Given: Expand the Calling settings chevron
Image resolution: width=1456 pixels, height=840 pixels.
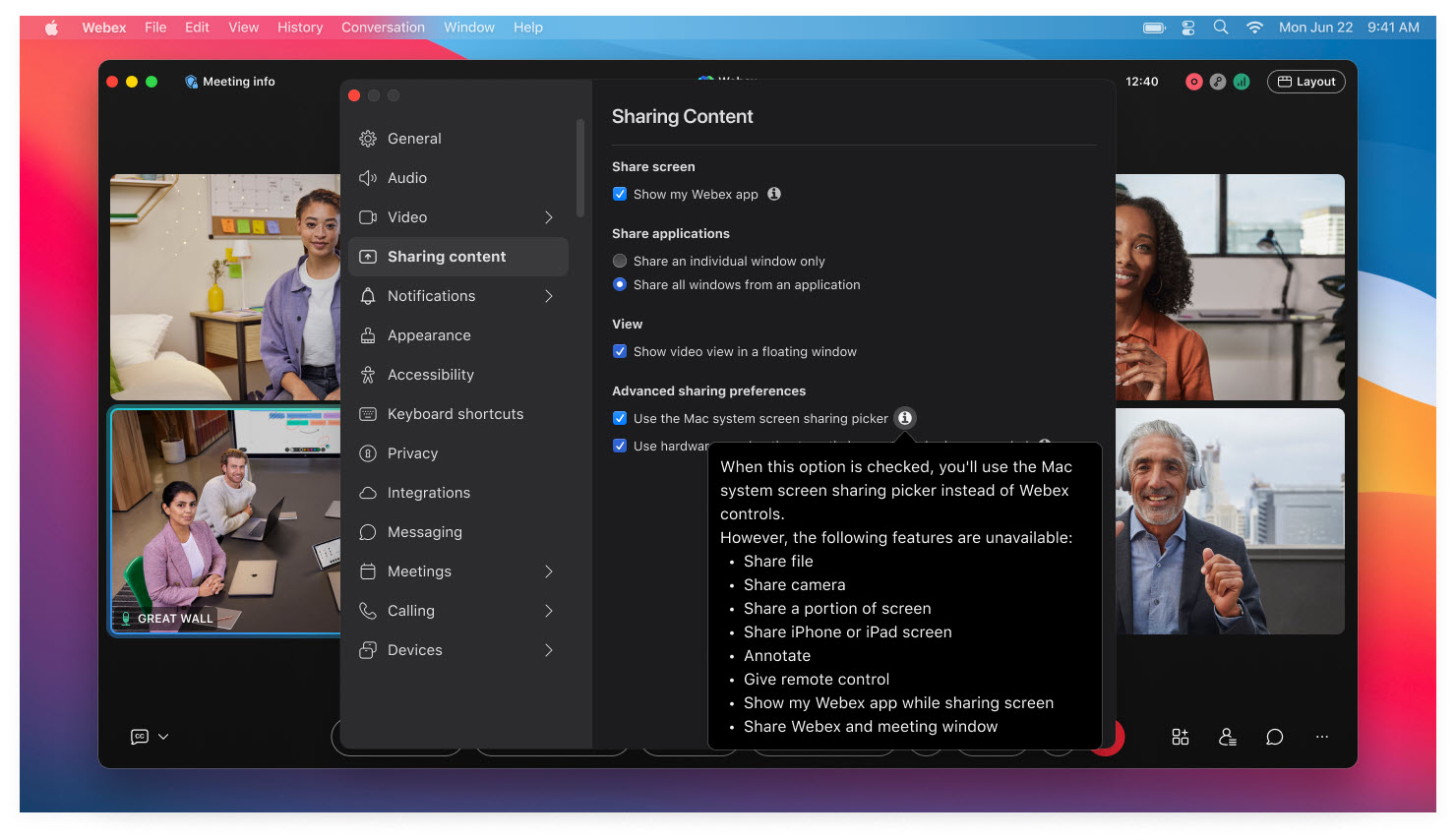Looking at the screenshot, I should [549, 611].
